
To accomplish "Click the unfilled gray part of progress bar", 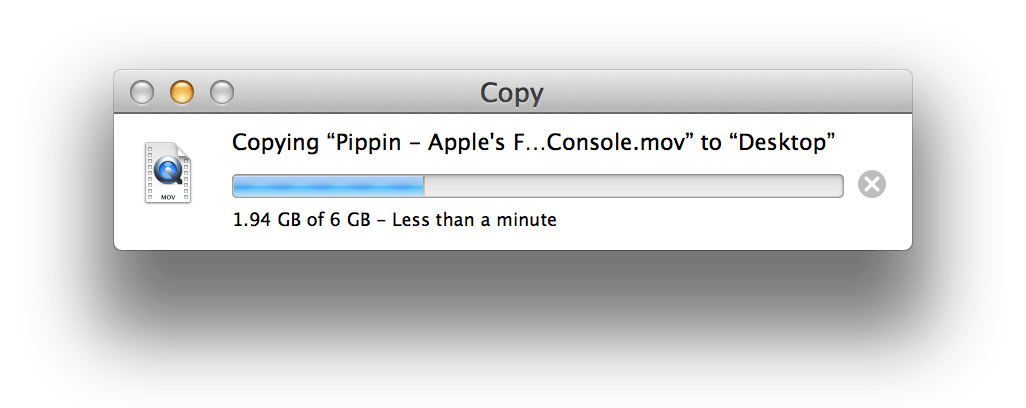I will coord(635,185).
